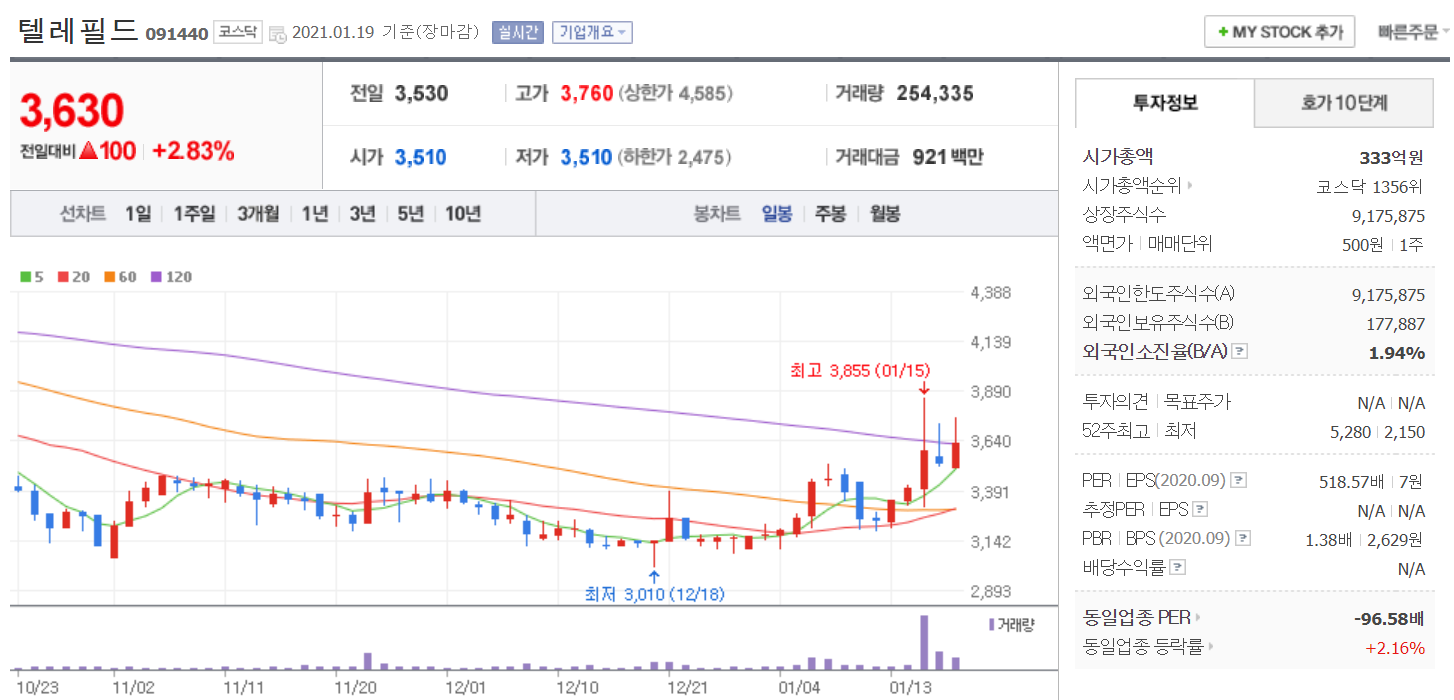Image resolution: width=1454 pixels, height=700 pixels.
Task: Toggle the 실시간 real-time button
Action: tap(517, 32)
